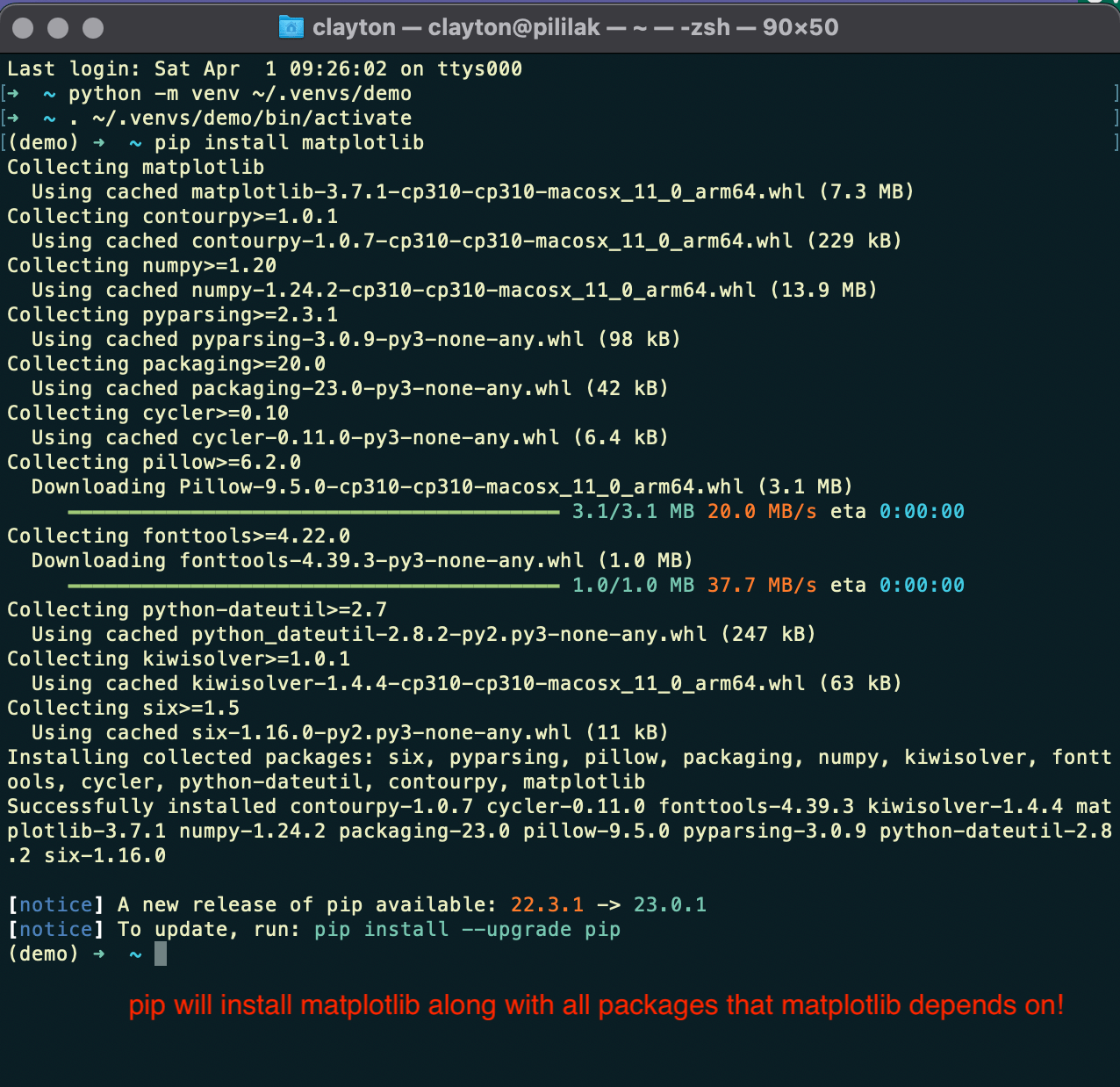Click the yellow traffic light button

tap(58, 27)
